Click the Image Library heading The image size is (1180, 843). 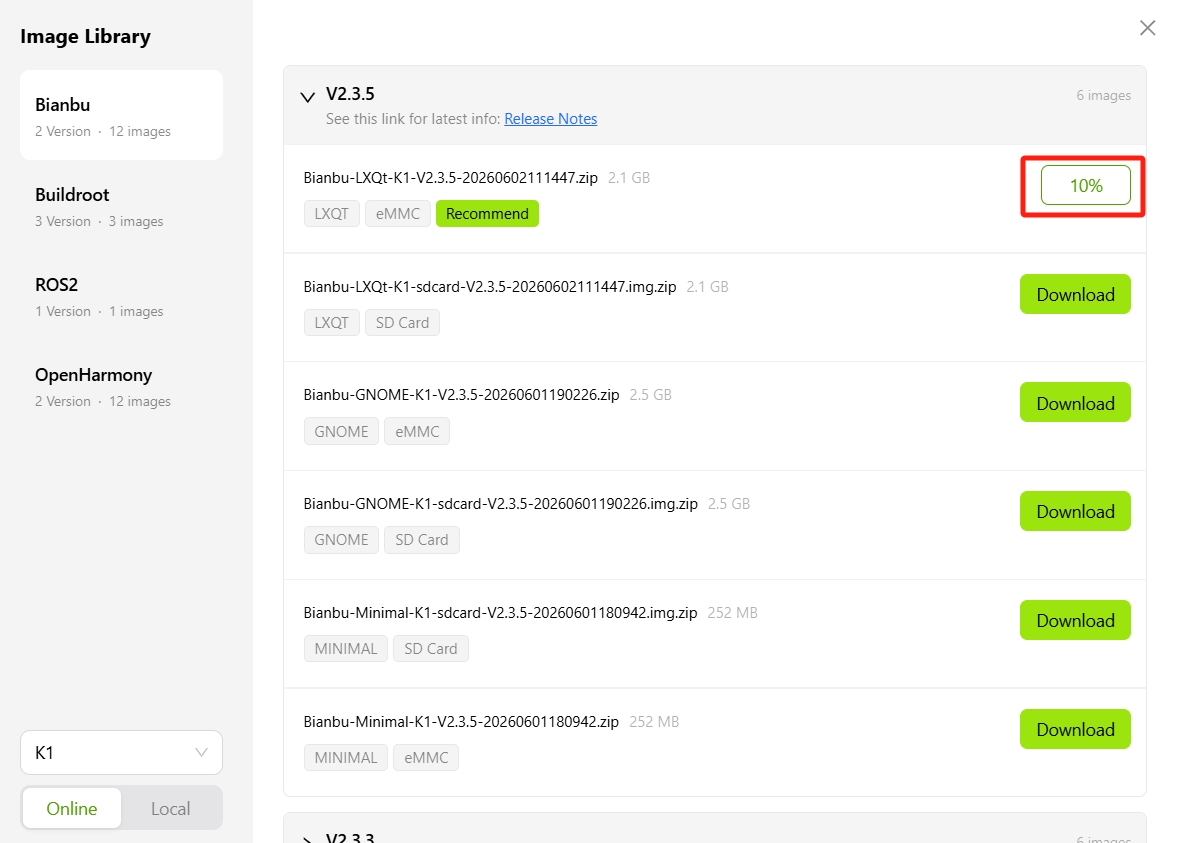85,37
